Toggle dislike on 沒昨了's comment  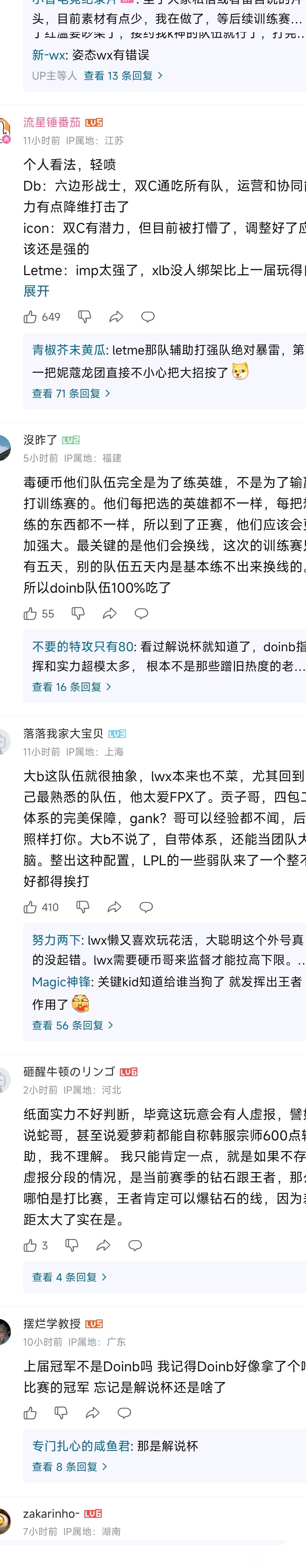[x=78, y=614]
